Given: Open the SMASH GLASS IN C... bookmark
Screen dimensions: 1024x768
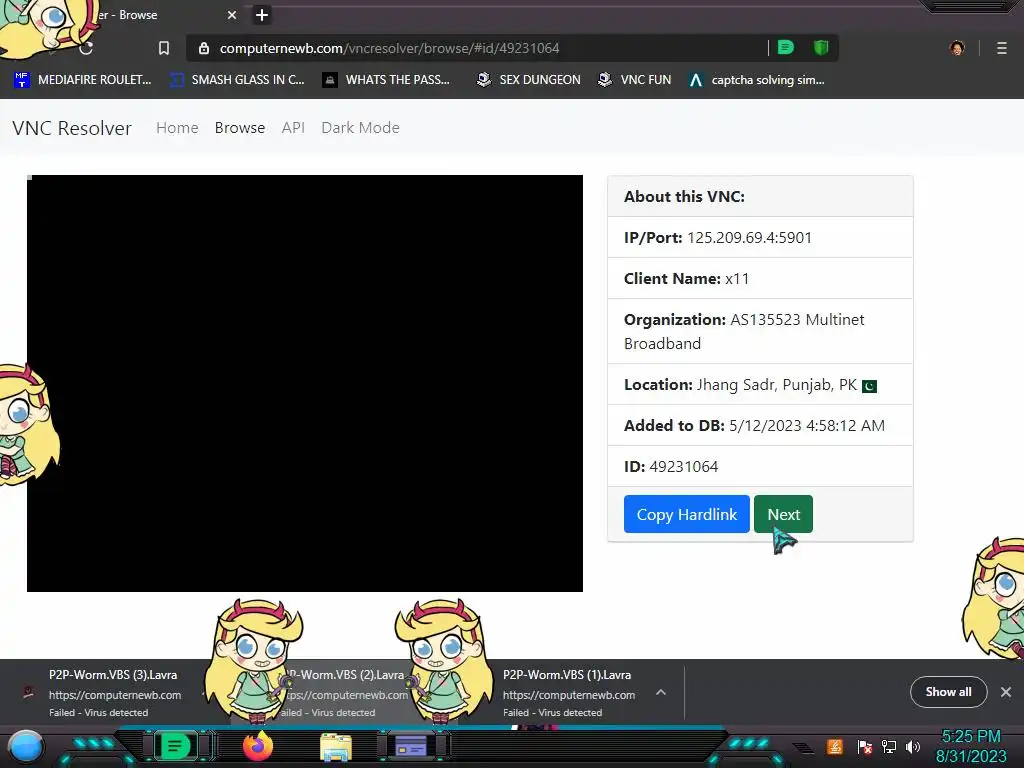Looking at the screenshot, I should click(x=237, y=80).
